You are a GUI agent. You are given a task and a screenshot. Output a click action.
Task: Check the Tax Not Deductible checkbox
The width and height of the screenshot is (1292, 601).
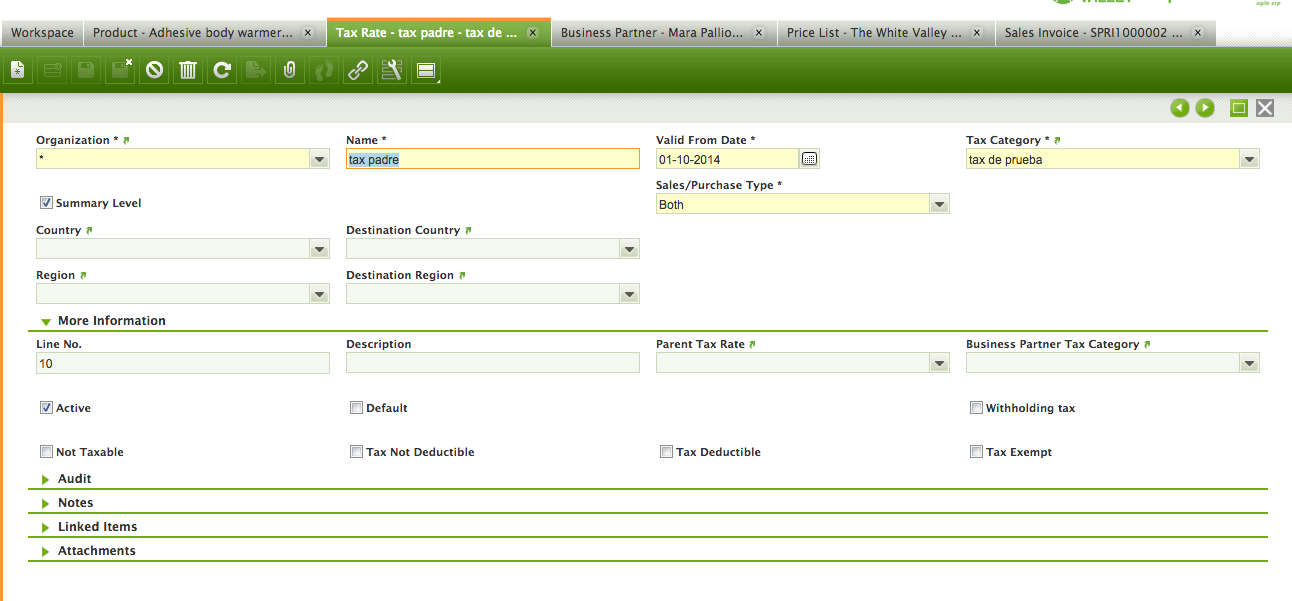click(x=356, y=452)
